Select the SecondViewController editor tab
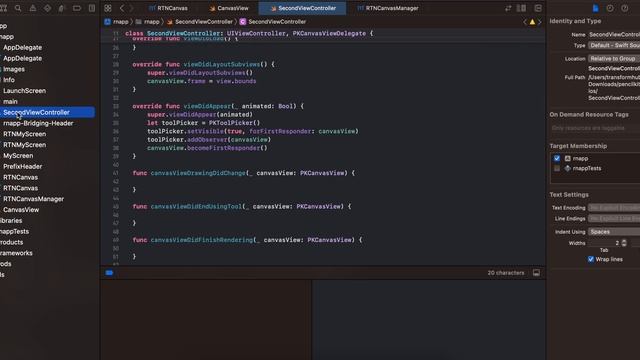 pos(302,8)
